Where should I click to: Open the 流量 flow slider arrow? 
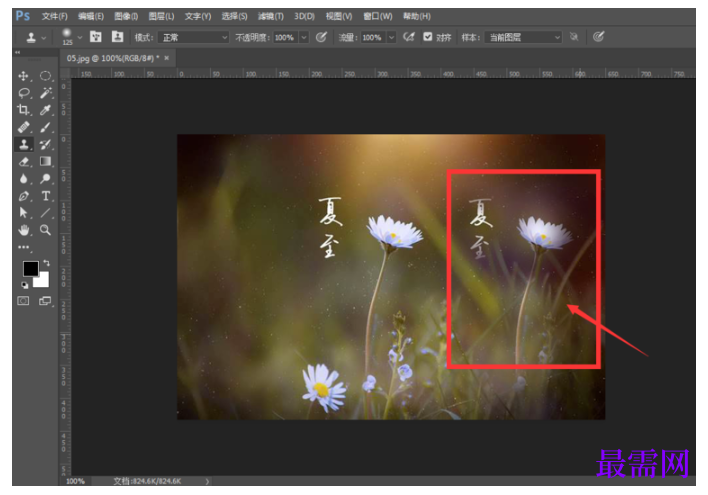[x=391, y=37]
